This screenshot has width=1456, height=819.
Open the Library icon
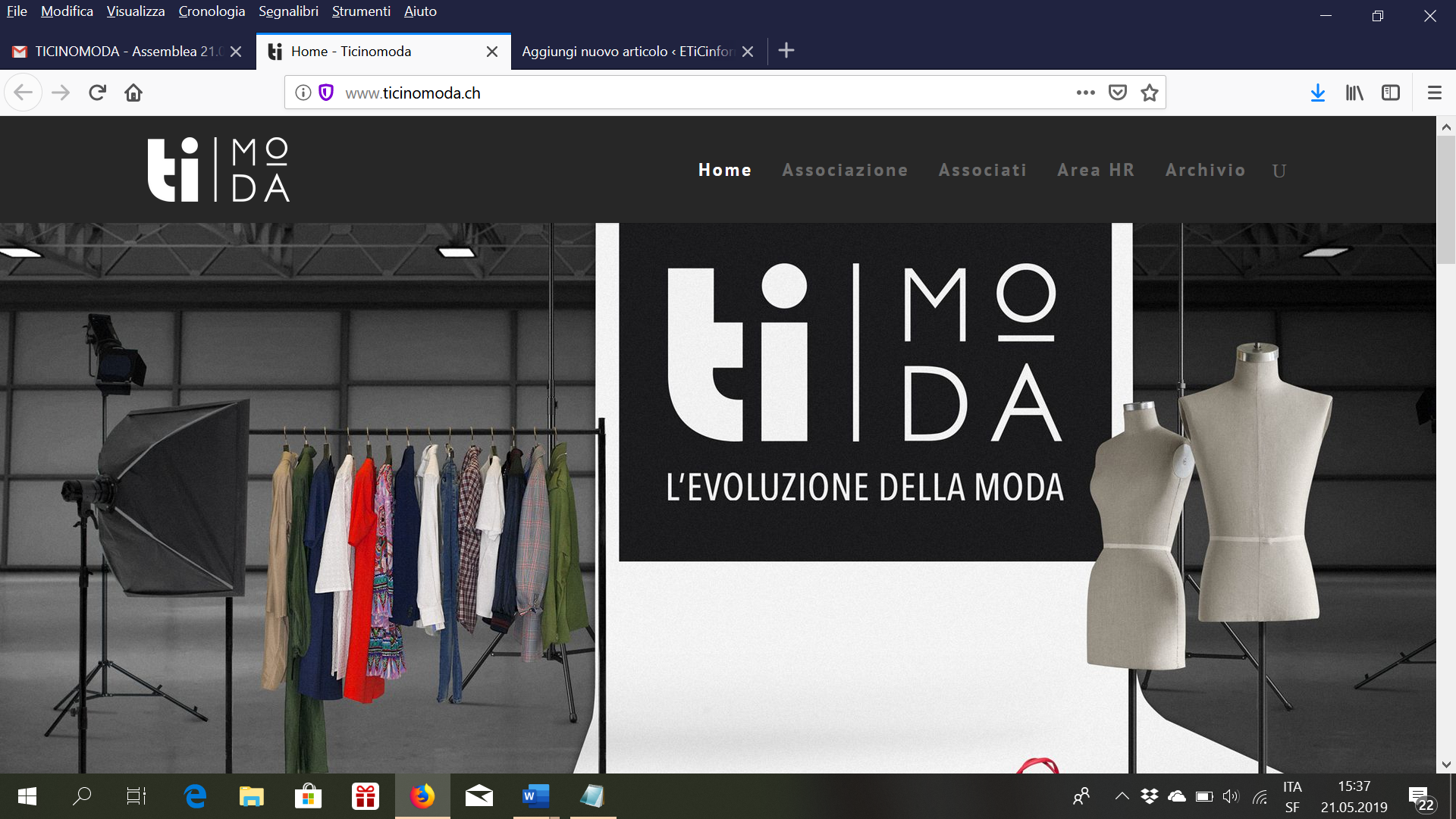click(x=1354, y=93)
